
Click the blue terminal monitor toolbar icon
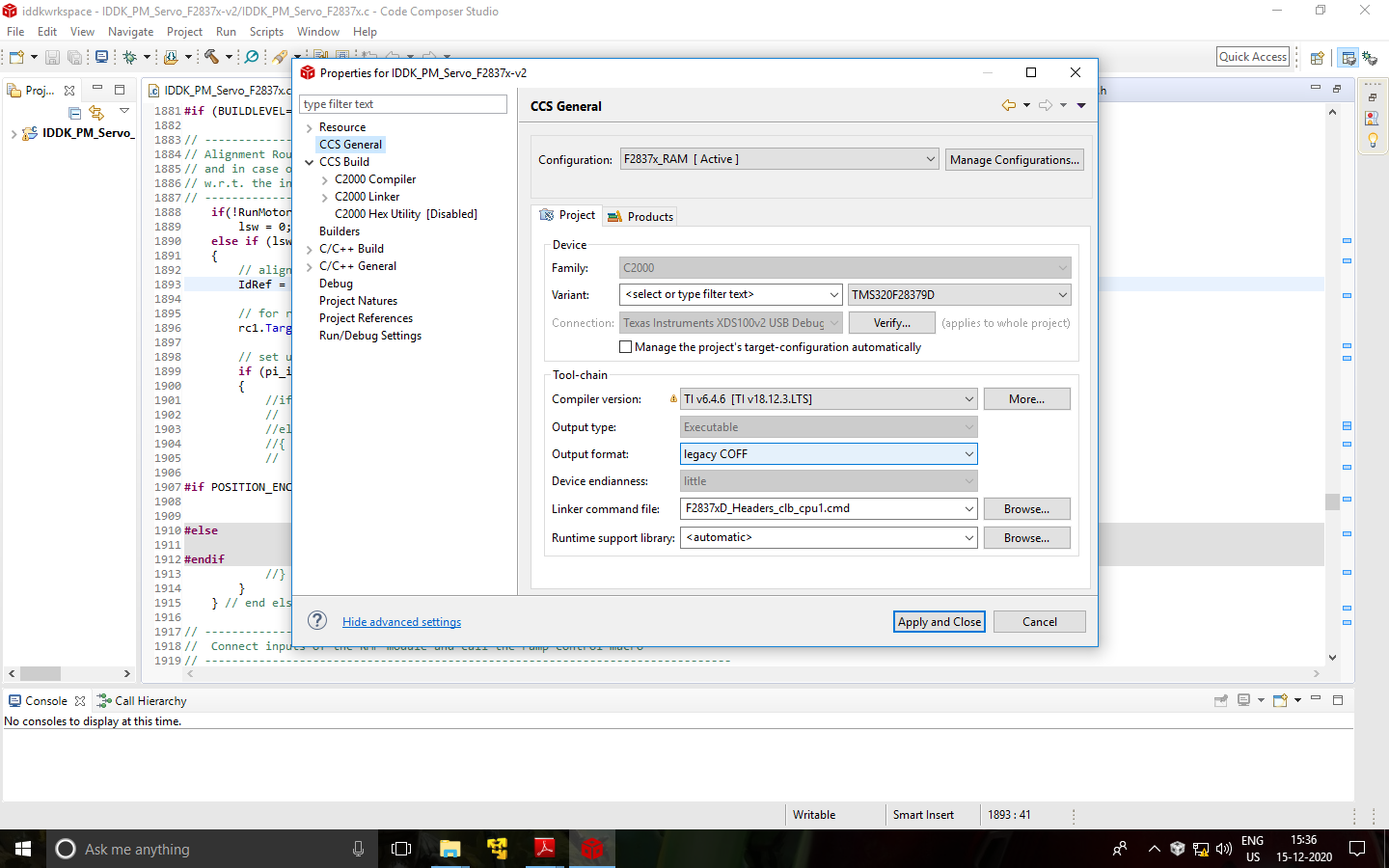click(x=101, y=58)
